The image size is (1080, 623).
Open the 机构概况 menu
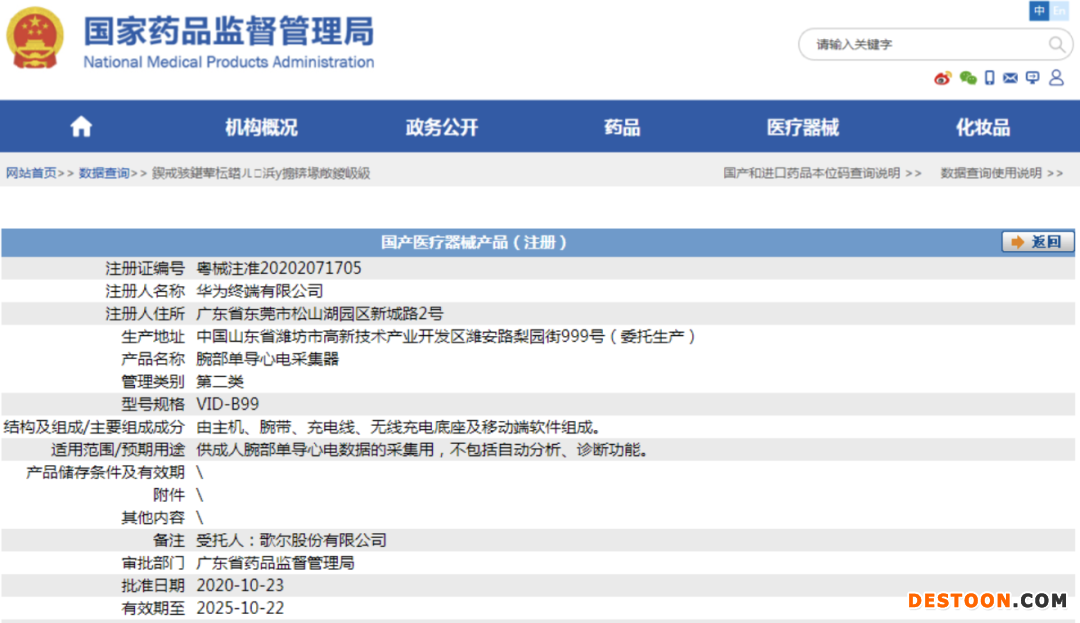261,127
